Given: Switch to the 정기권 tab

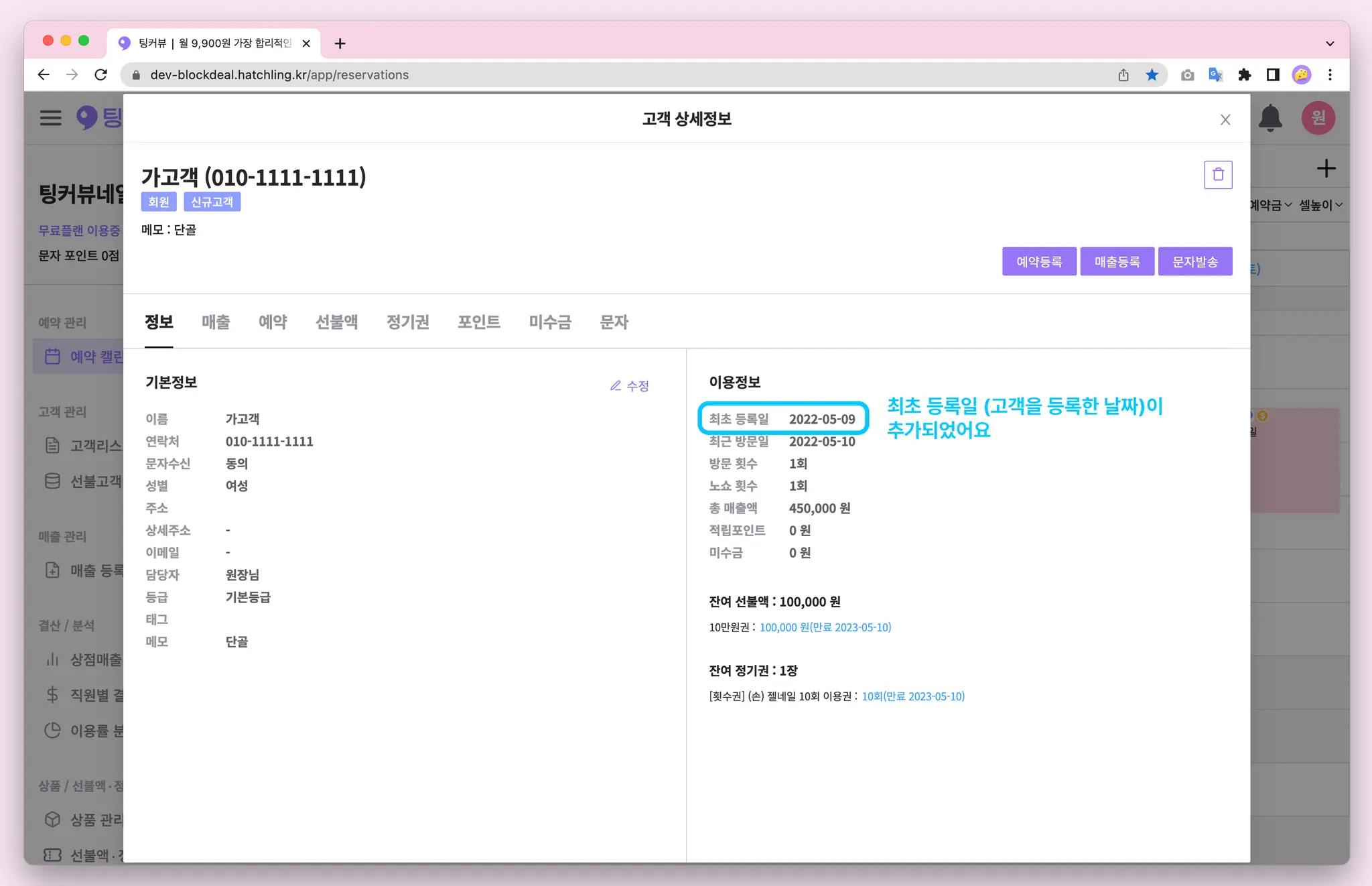Looking at the screenshot, I should [407, 322].
